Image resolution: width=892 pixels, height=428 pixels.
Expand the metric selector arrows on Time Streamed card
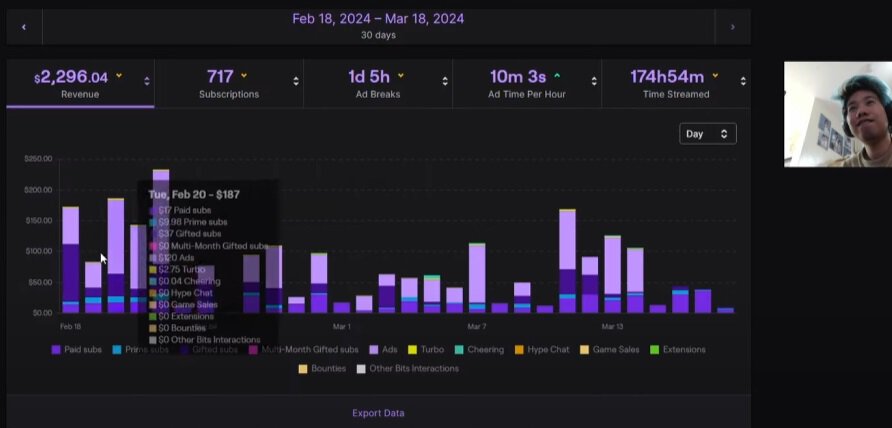click(742, 82)
